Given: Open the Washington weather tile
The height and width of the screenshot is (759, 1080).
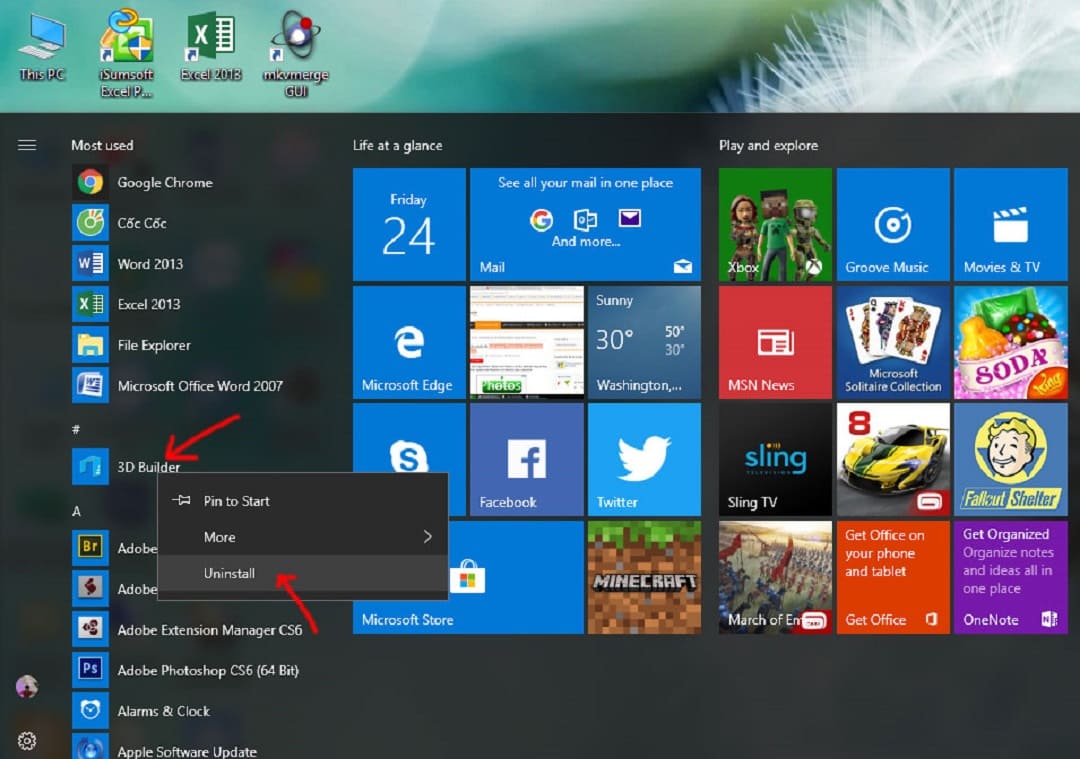Looking at the screenshot, I should [x=643, y=343].
